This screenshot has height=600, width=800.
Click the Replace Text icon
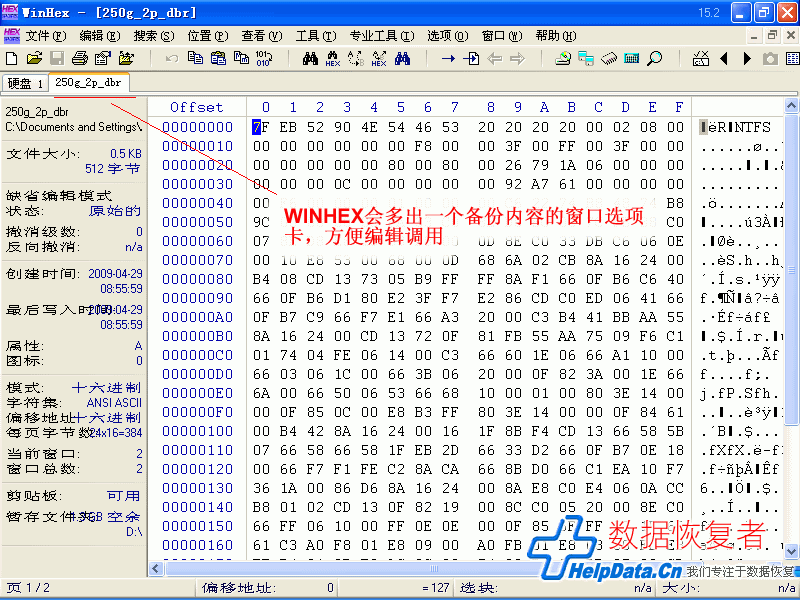click(x=356, y=59)
